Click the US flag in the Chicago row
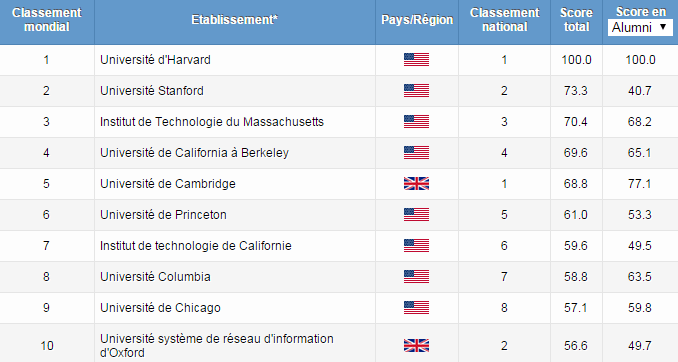This screenshot has height=362, width=678. (416, 308)
